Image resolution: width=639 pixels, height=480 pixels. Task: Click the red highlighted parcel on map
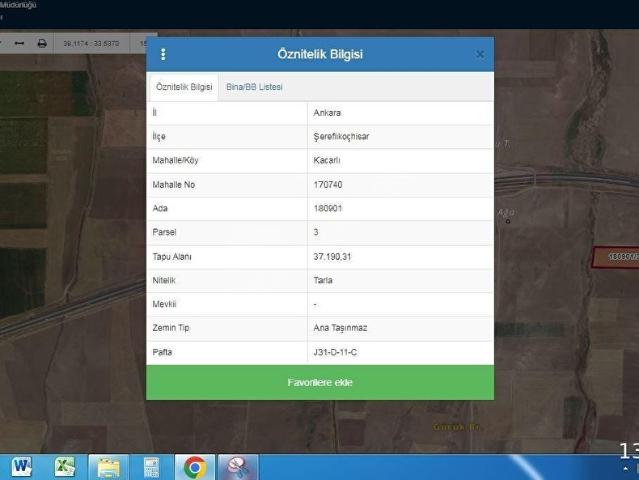tap(616, 257)
